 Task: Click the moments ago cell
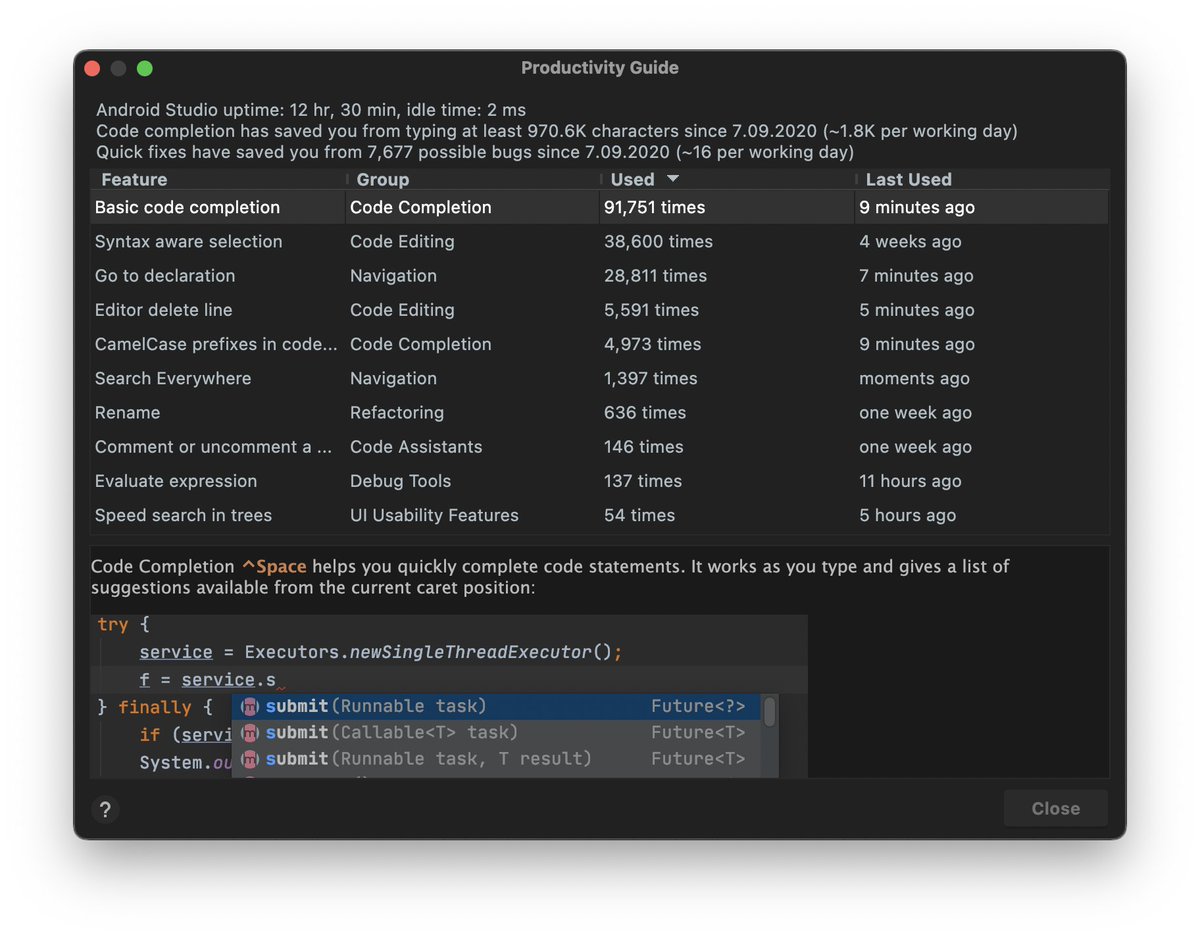tap(914, 378)
